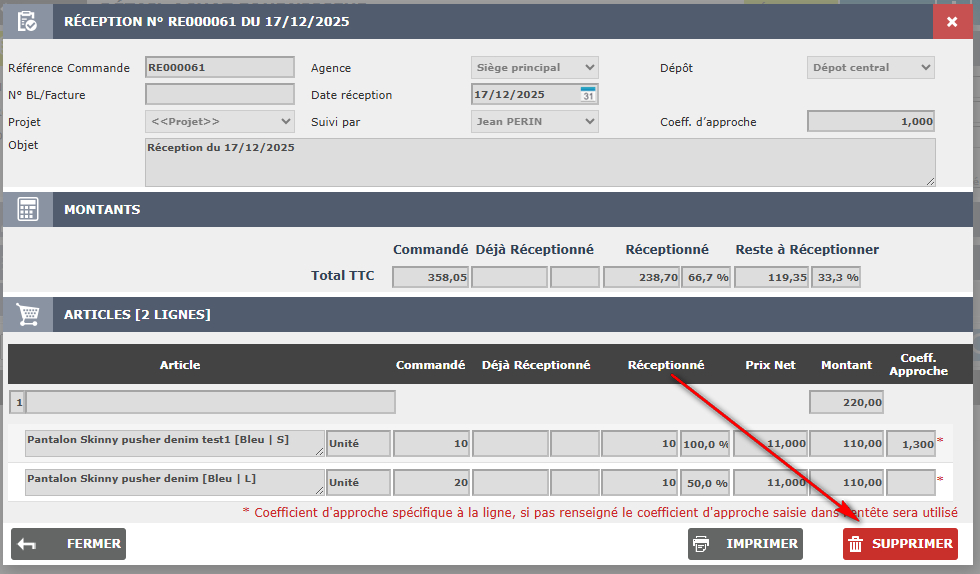980x574 pixels.
Task: Open the Agence dropdown showing Siège principal
Action: click(x=534, y=68)
